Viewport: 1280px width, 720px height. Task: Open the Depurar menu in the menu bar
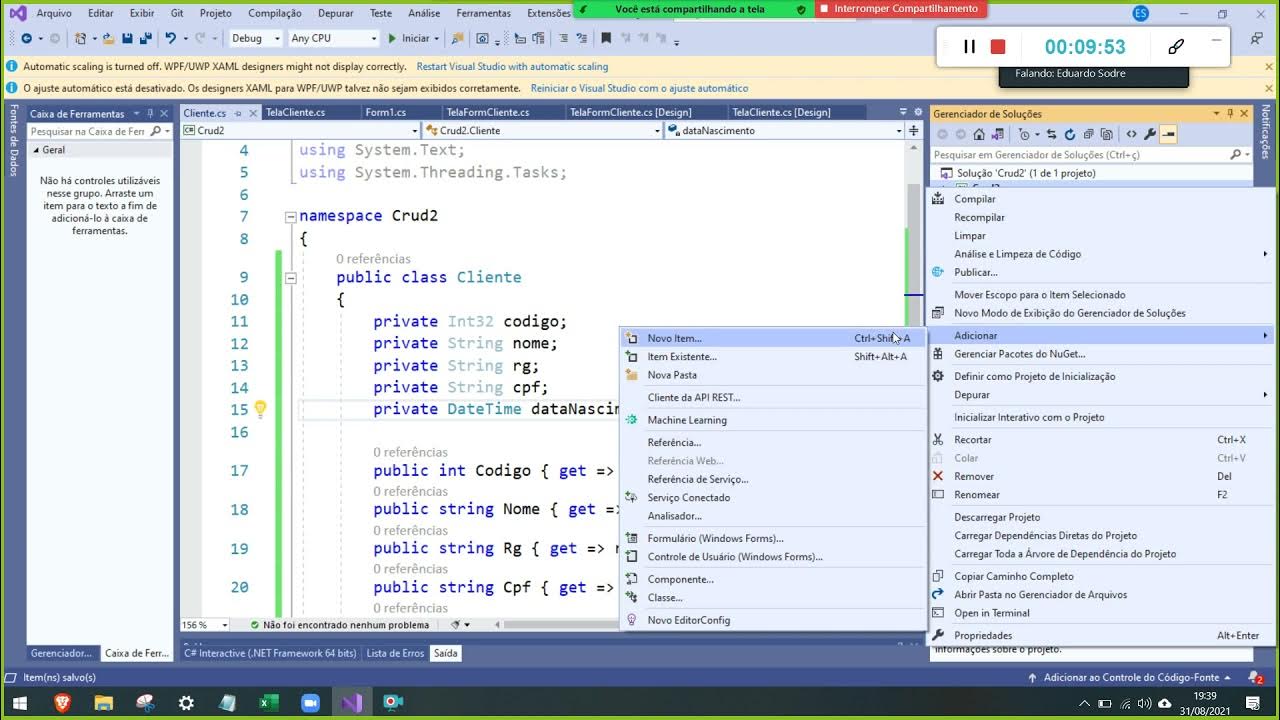335,13
